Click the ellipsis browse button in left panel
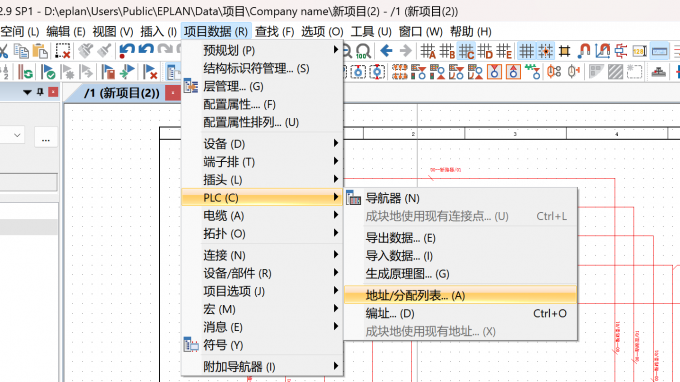The width and height of the screenshot is (680, 382). point(46,137)
